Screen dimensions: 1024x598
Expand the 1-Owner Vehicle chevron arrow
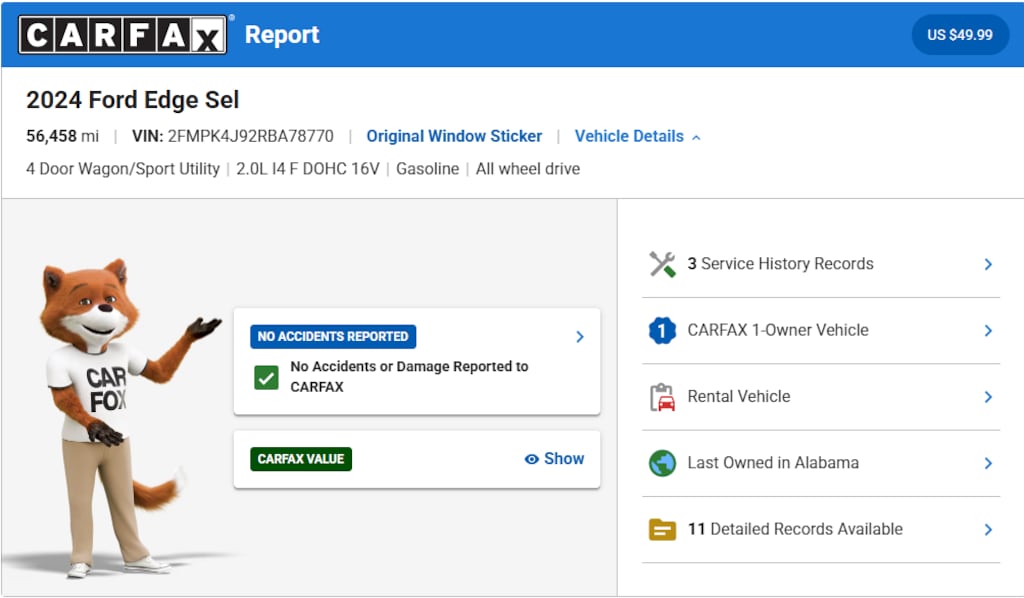[988, 331]
